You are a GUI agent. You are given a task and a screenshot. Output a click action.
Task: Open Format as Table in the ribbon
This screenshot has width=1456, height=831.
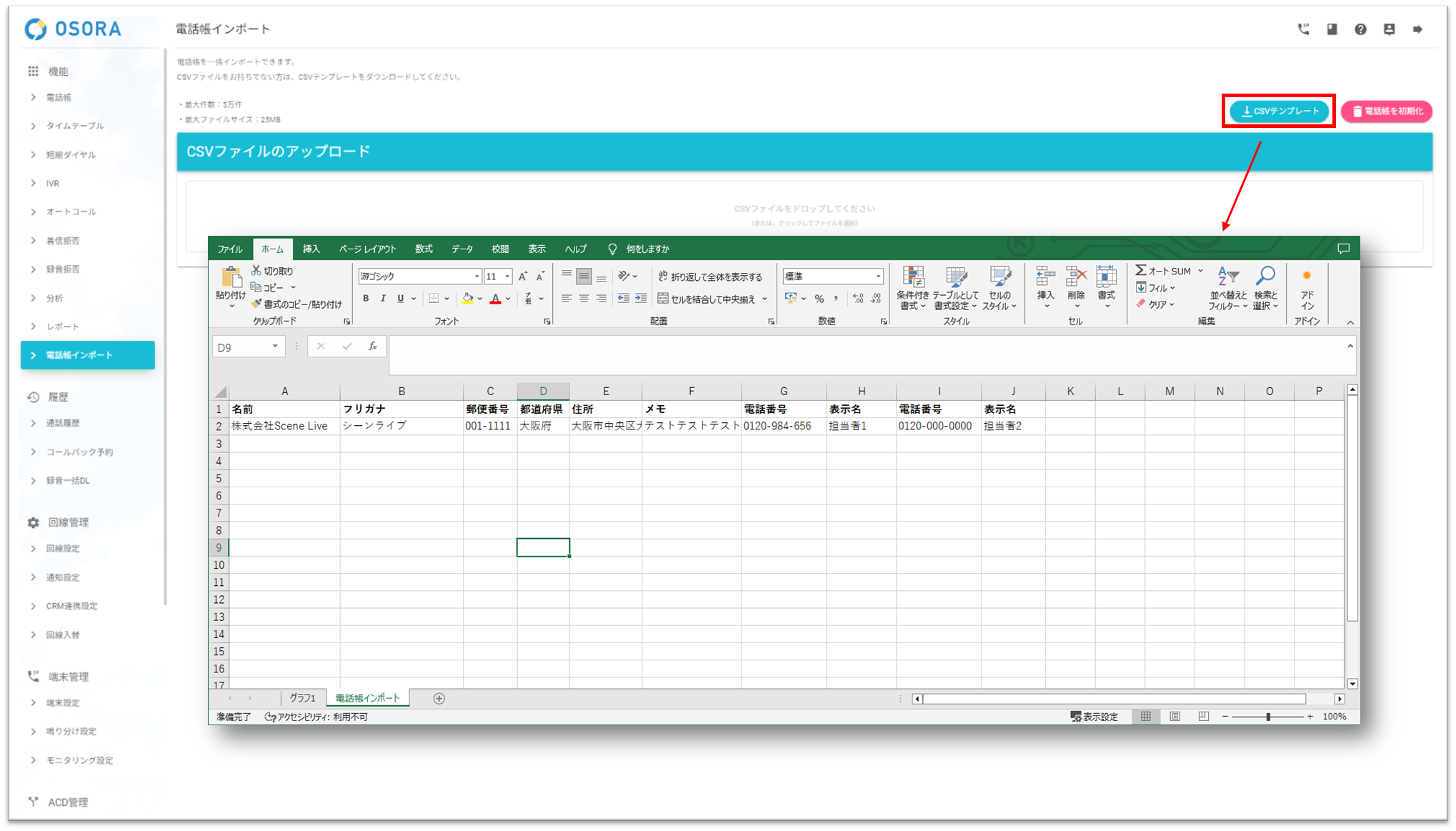[955, 288]
